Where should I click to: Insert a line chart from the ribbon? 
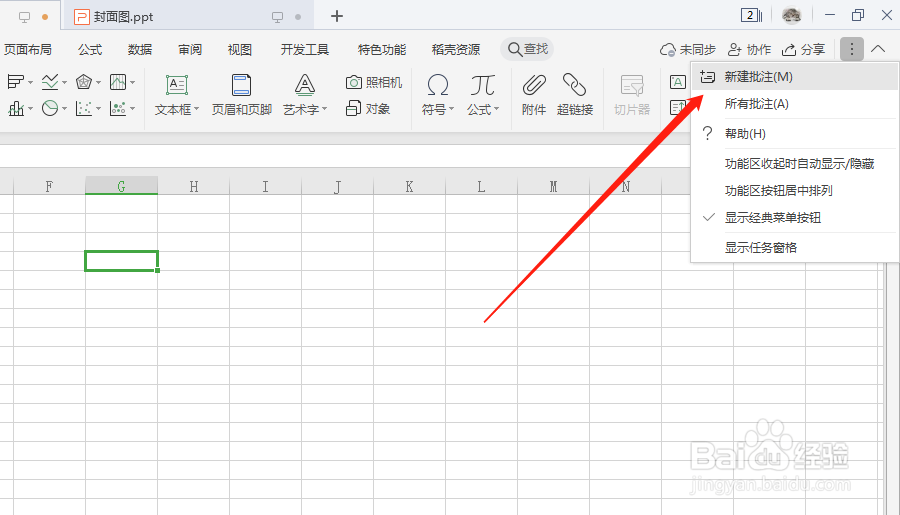50,82
